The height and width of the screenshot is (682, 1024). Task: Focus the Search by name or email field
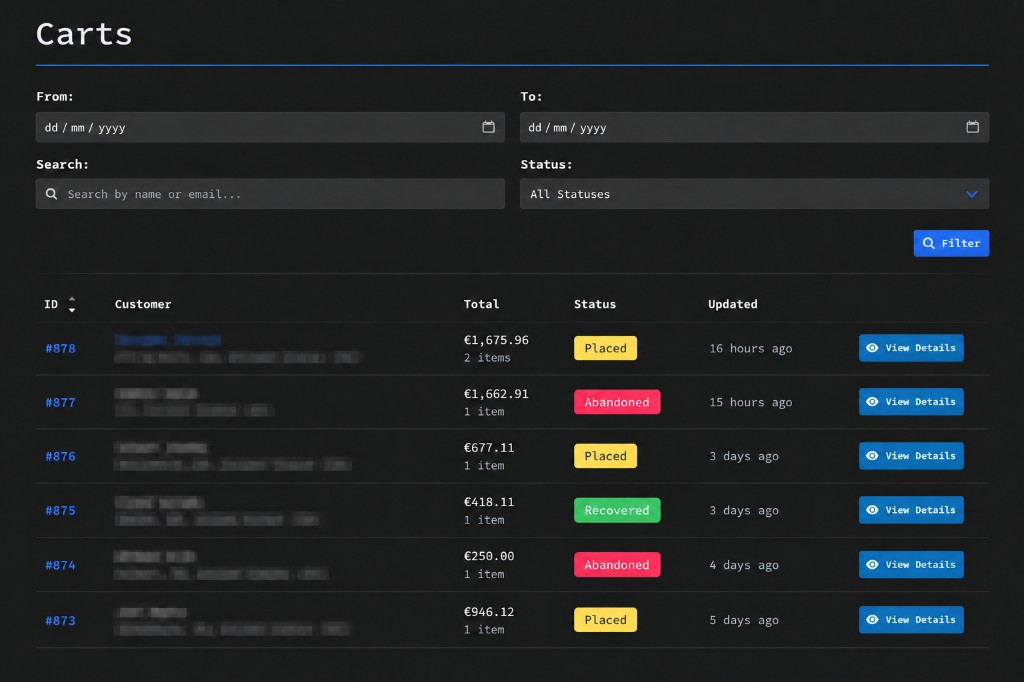(x=270, y=194)
